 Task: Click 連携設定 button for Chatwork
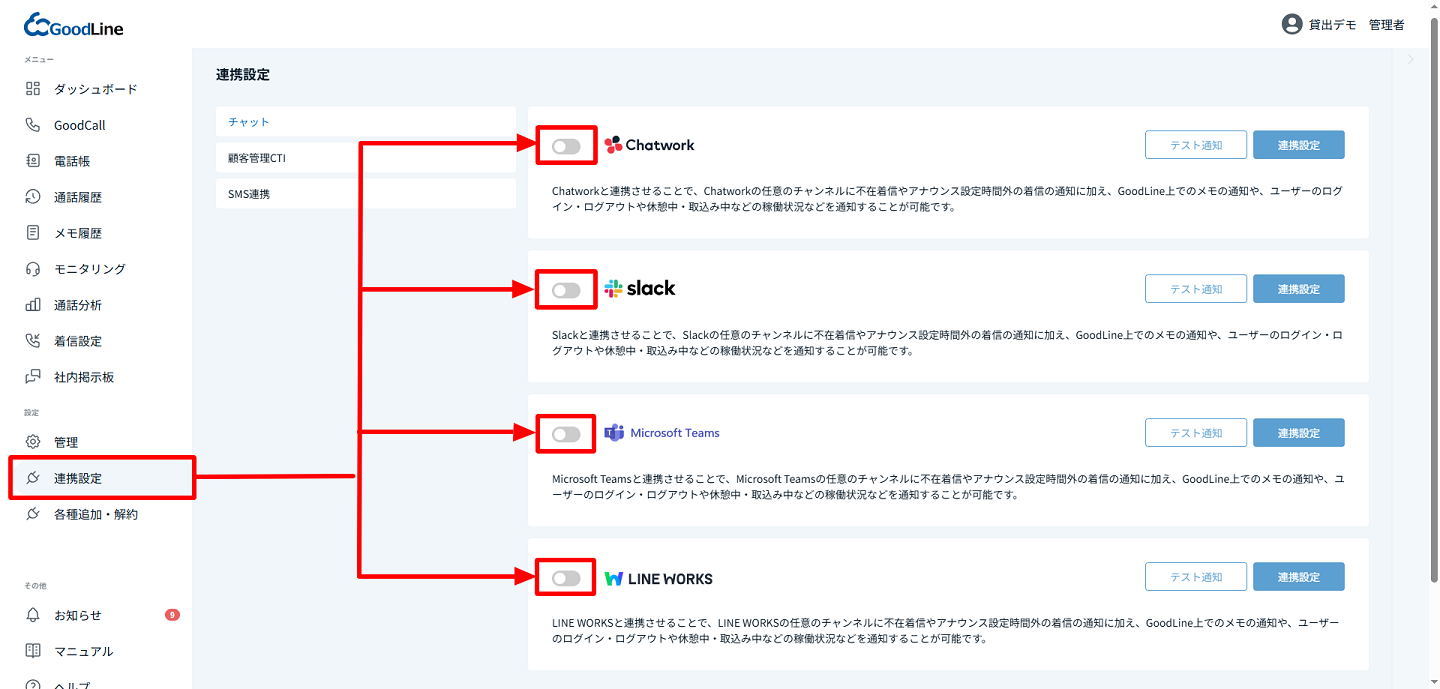pos(1298,145)
